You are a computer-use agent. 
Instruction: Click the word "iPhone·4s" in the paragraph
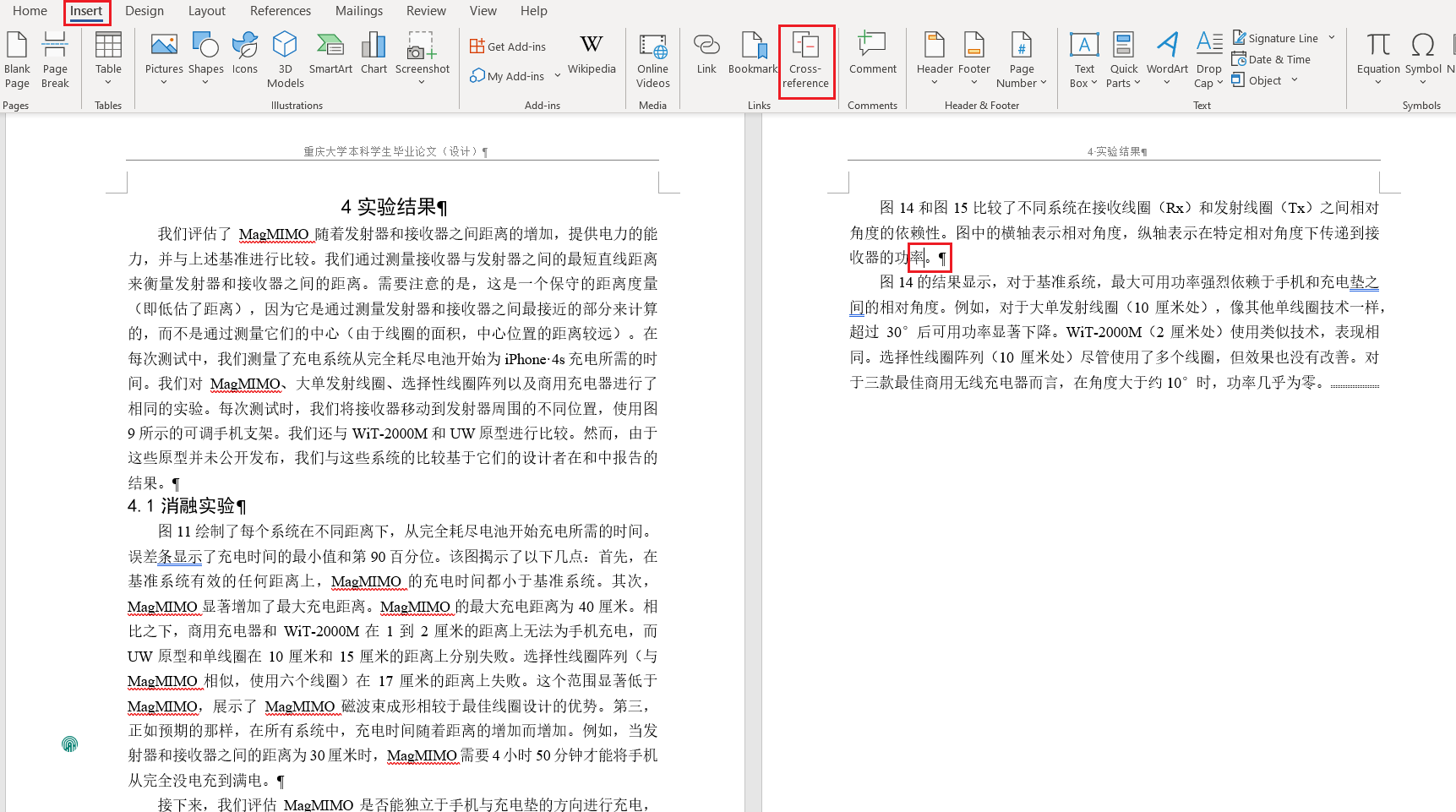(535, 359)
